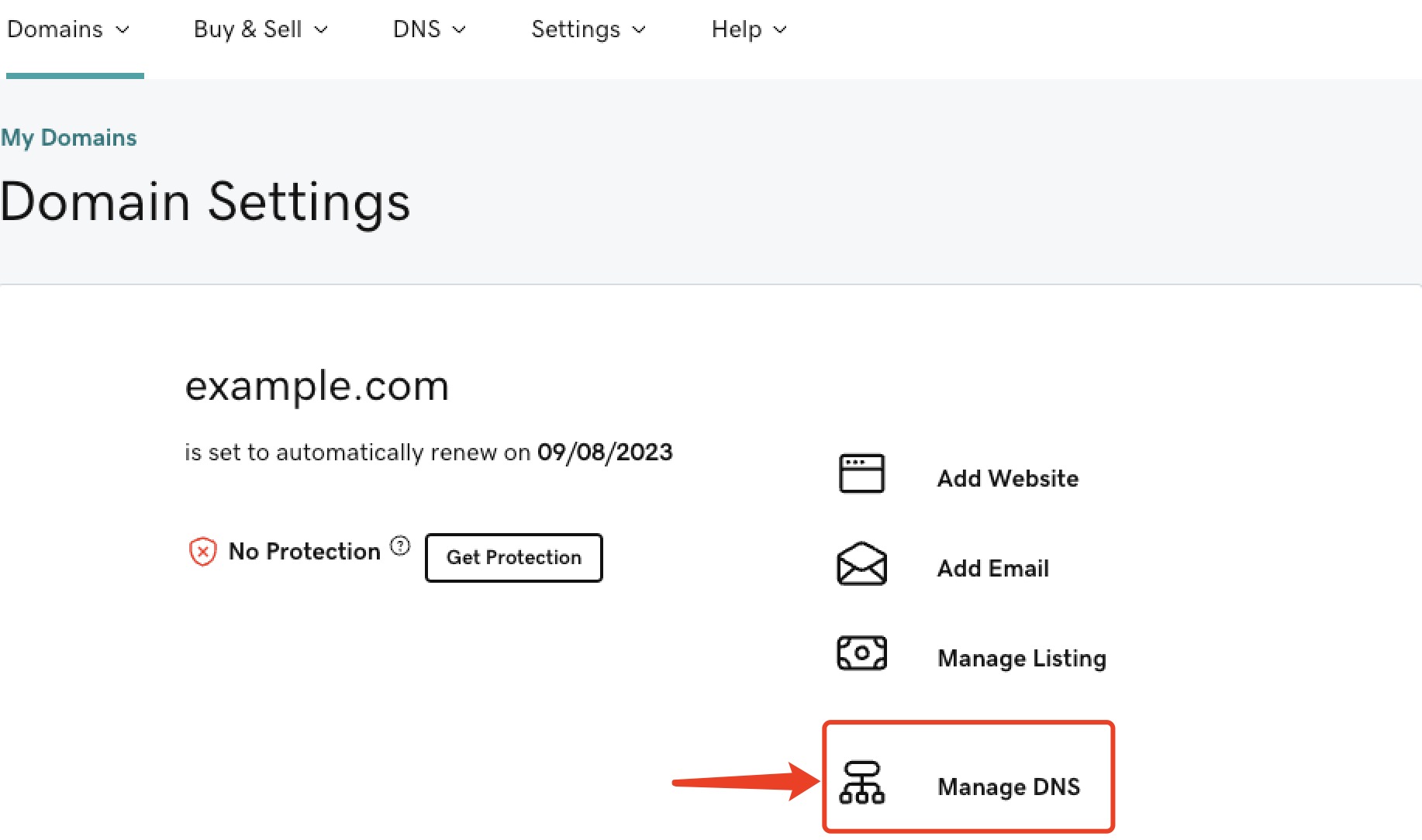The image size is (1422, 840).
Task: Click the Manage Listing money icon
Action: click(x=861, y=653)
